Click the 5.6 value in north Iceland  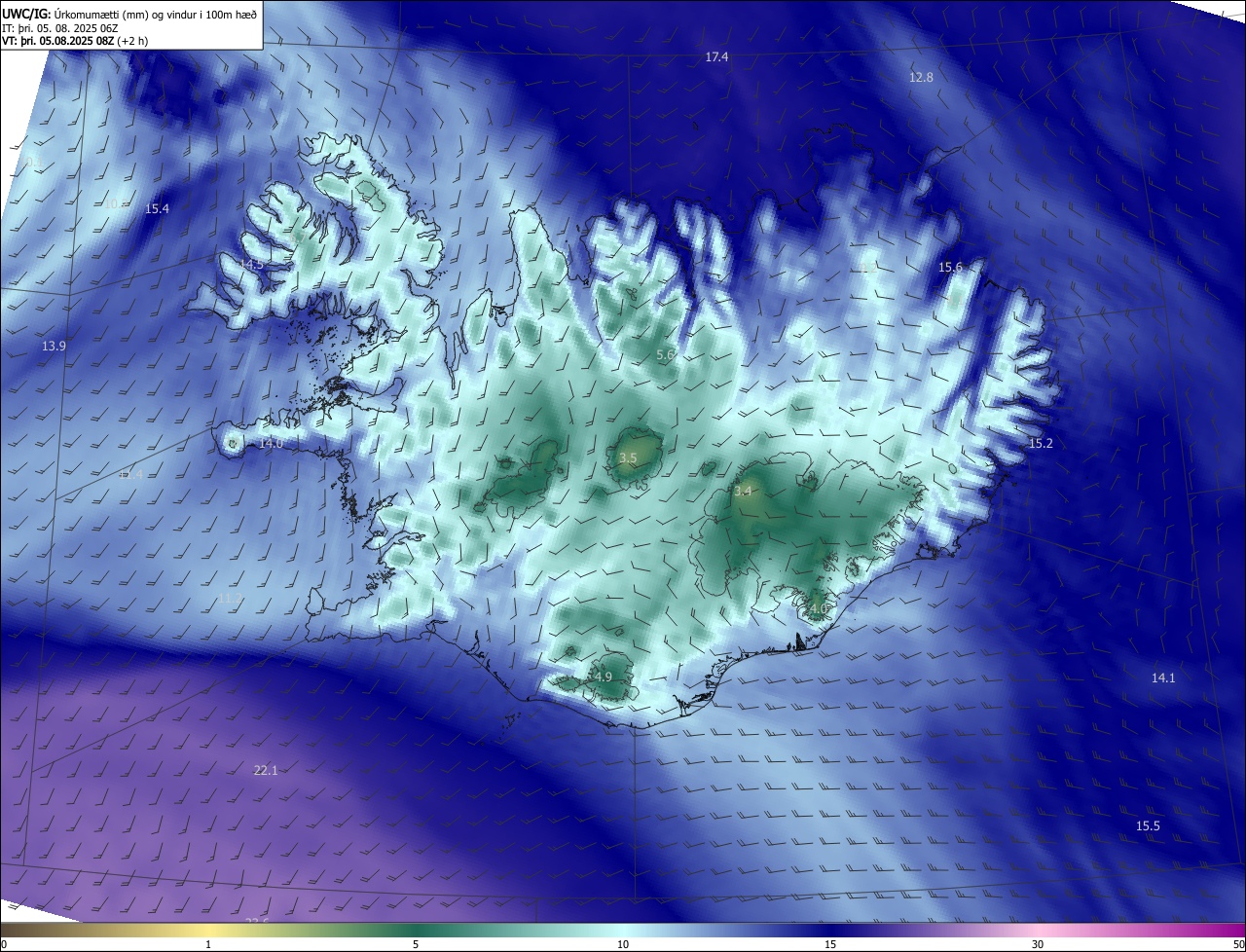pyautogui.click(x=666, y=355)
